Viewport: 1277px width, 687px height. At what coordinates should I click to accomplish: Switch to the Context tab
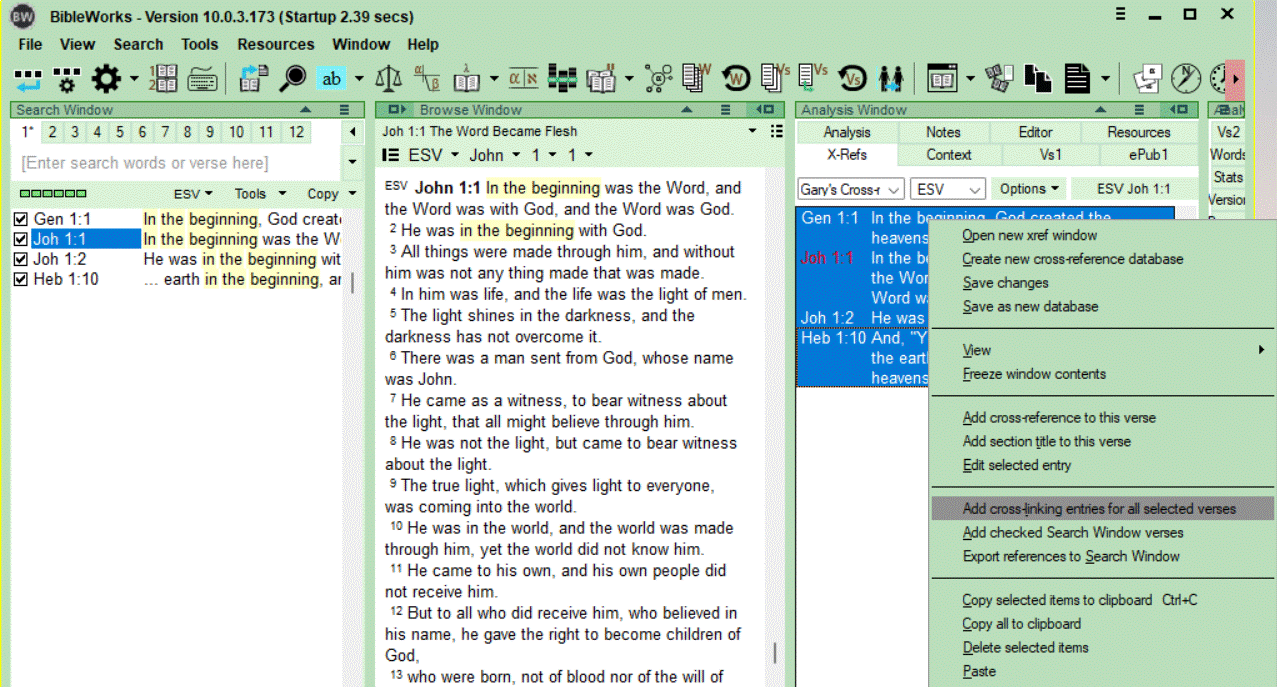click(949, 155)
